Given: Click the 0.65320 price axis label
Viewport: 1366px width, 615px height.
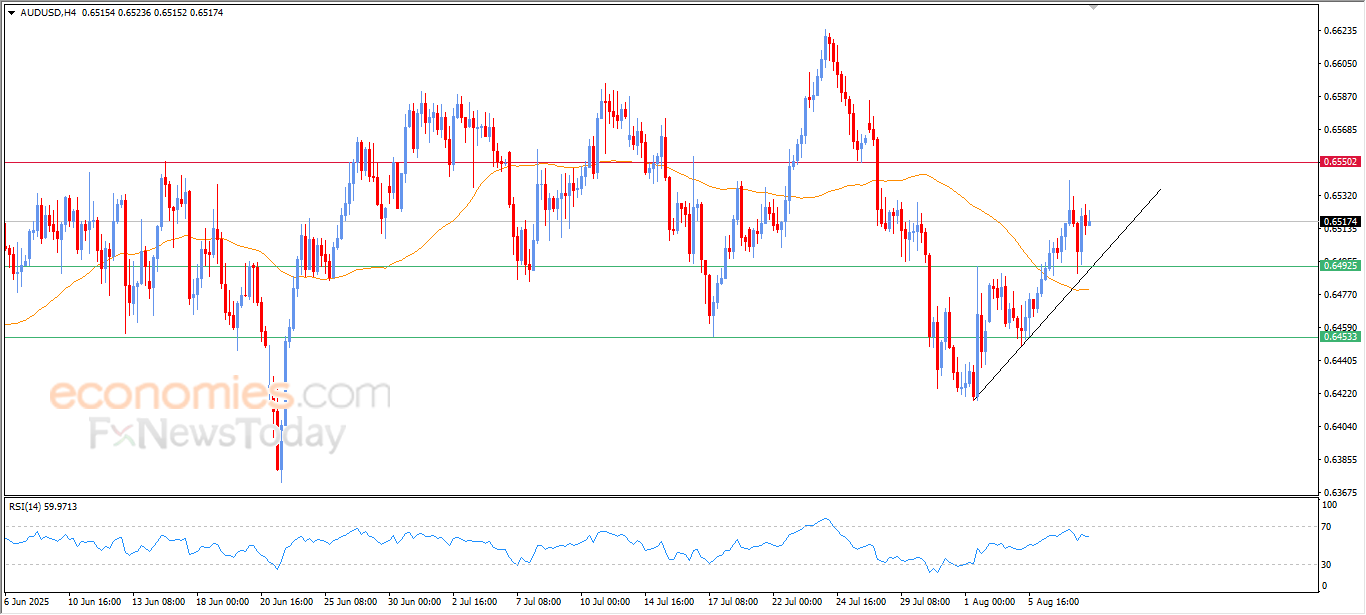Looking at the screenshot, I should pos(1339,196).
